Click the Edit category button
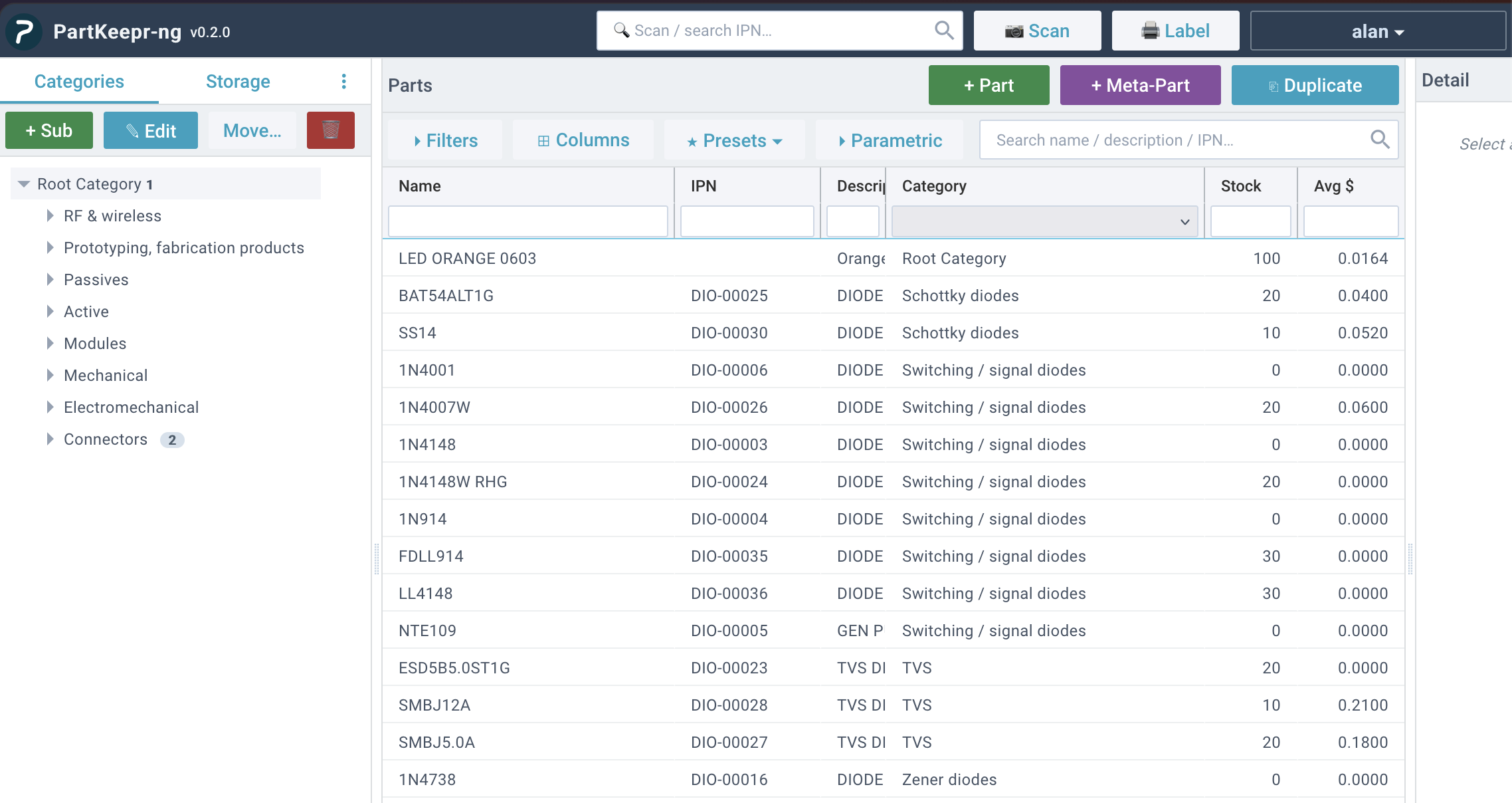 coord(151,130)
